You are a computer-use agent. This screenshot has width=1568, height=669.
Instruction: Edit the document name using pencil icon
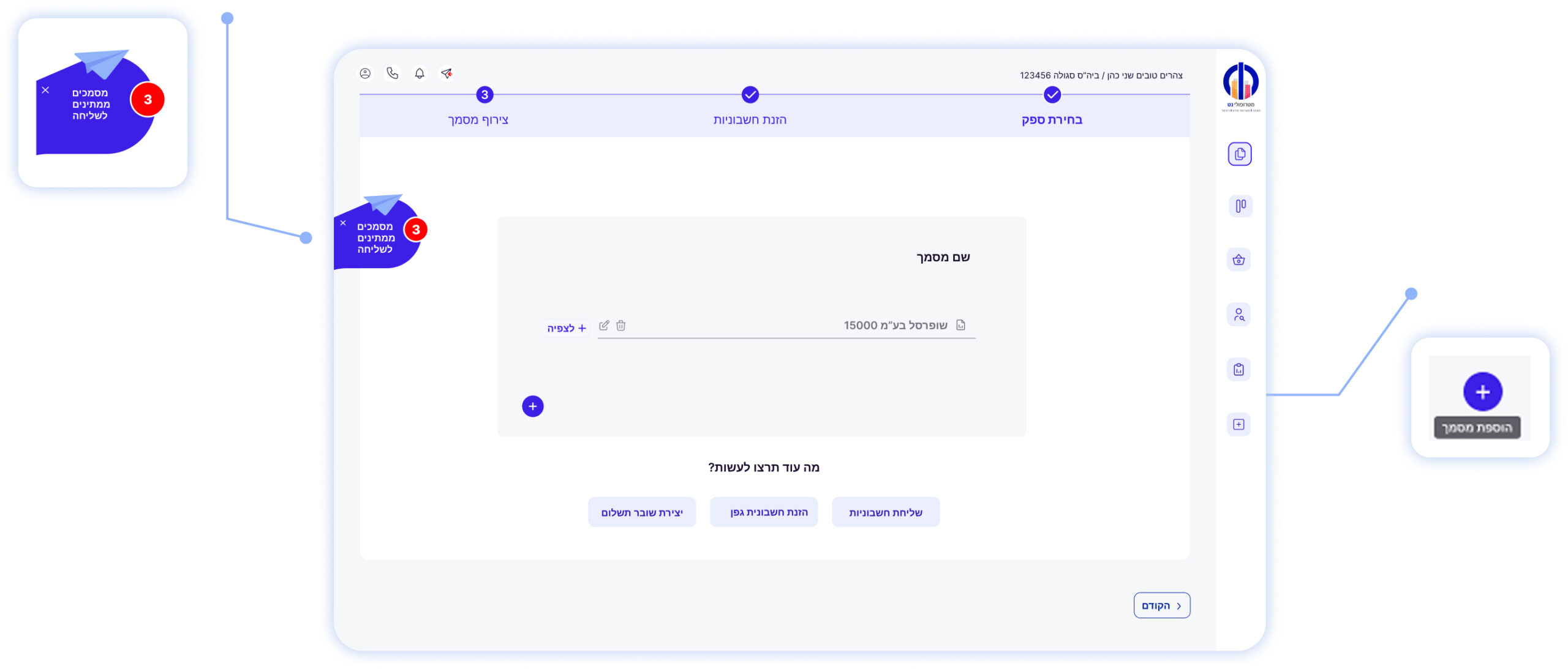pos(604,326)
